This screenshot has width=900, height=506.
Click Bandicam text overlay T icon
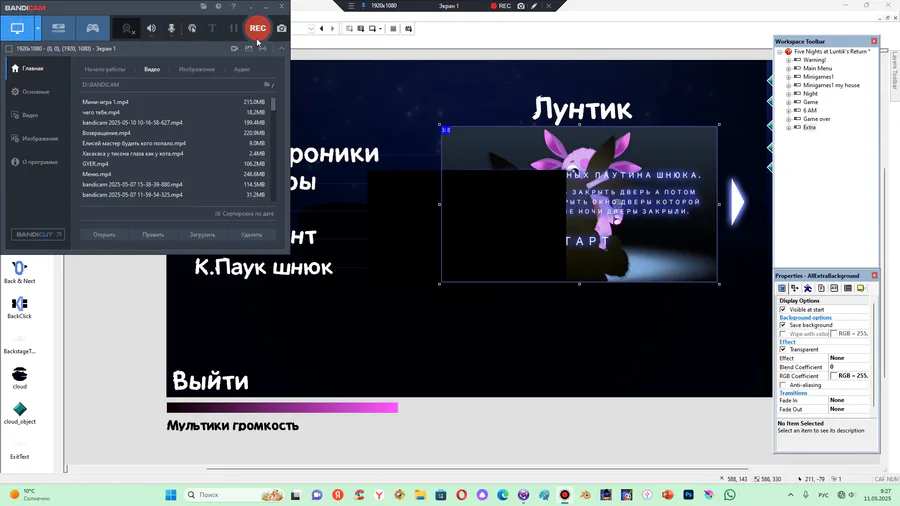[212, 28]
